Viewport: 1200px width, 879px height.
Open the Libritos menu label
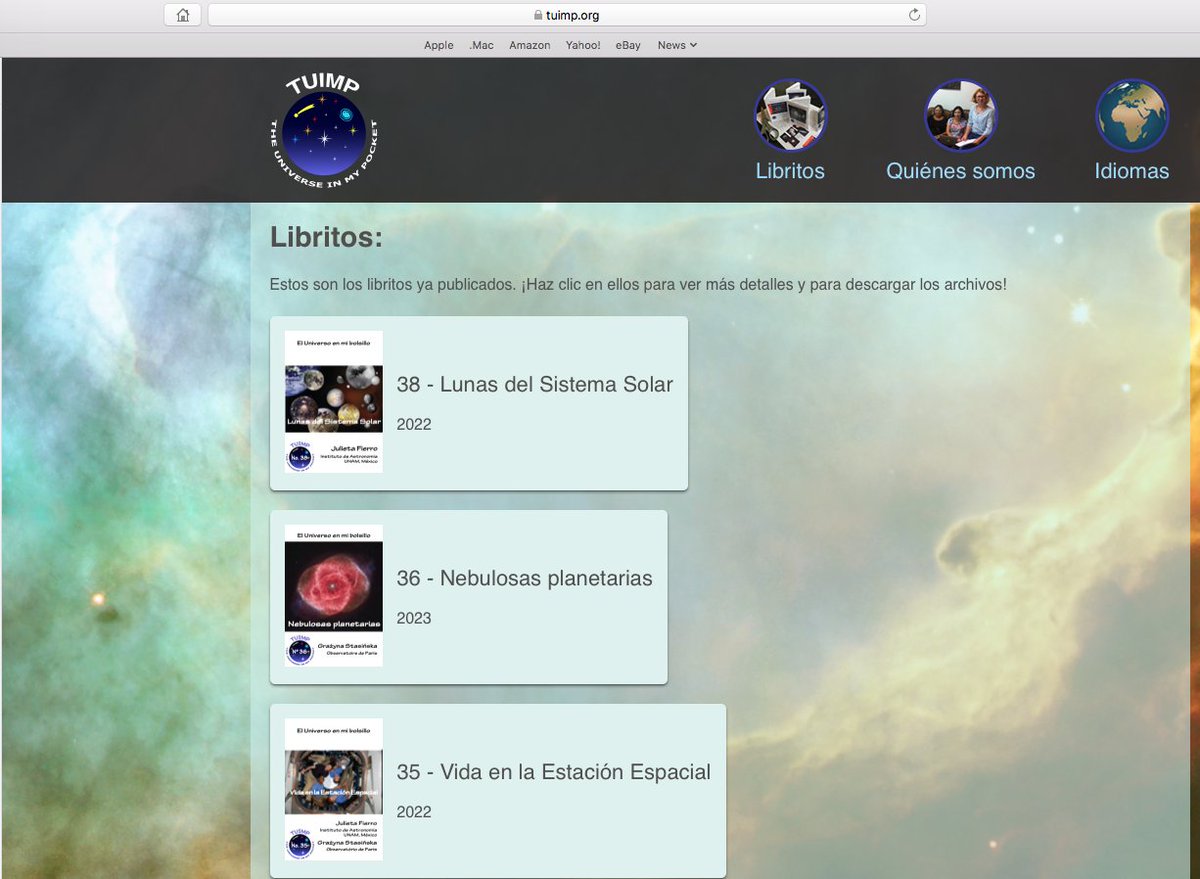coord(790,171)
